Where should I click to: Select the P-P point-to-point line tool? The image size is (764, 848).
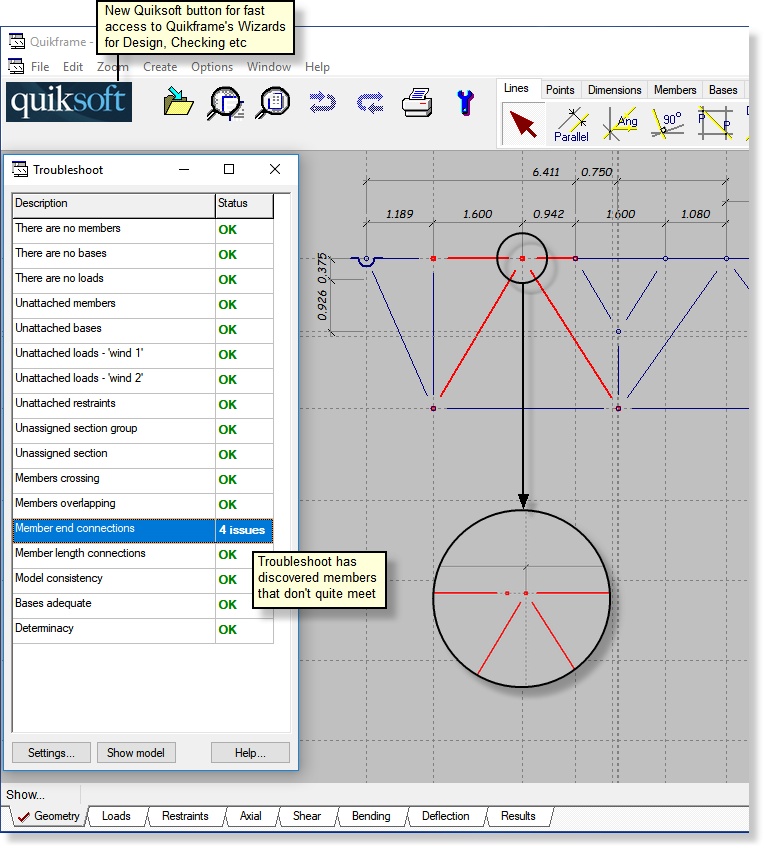pos(714,123)
